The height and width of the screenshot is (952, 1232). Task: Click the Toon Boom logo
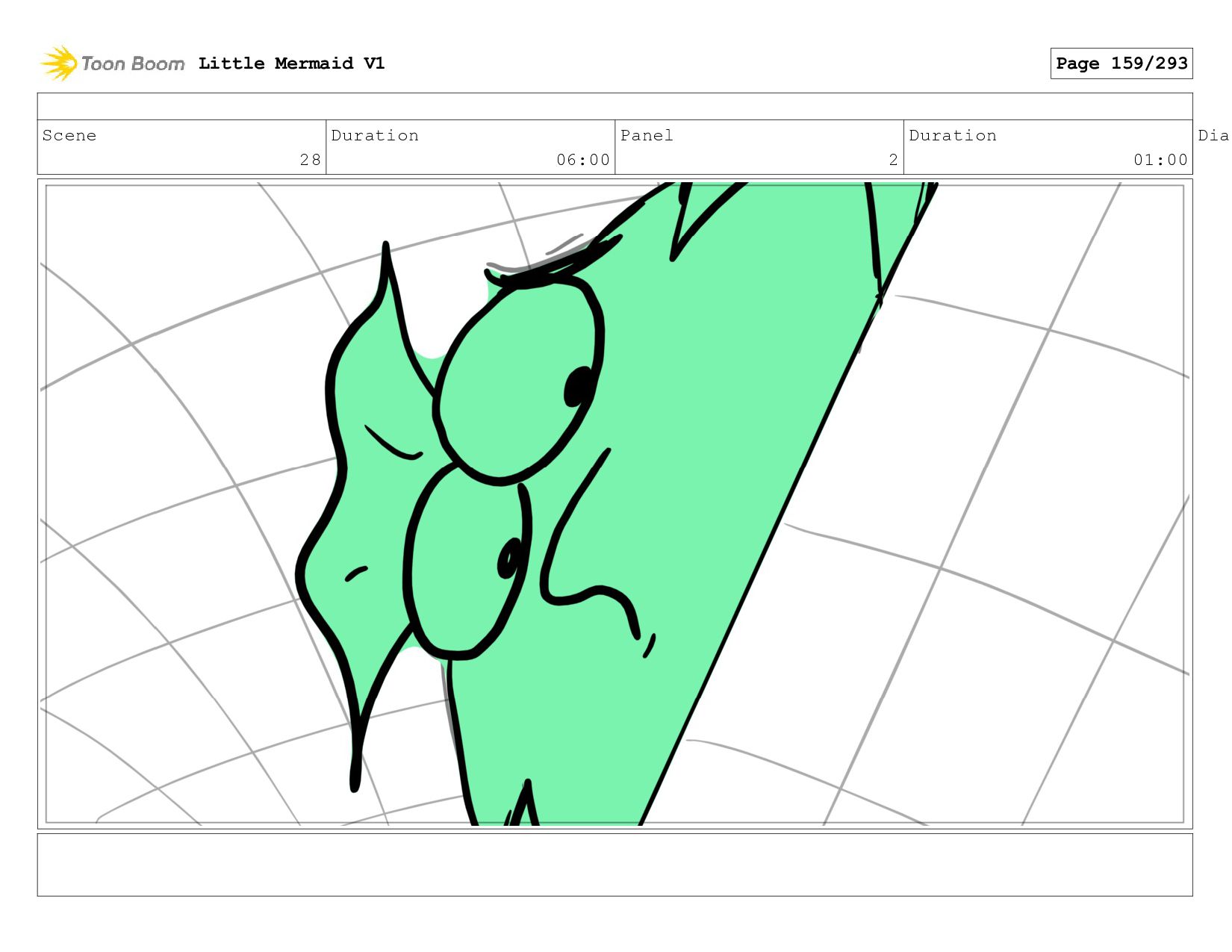[112, 63]
